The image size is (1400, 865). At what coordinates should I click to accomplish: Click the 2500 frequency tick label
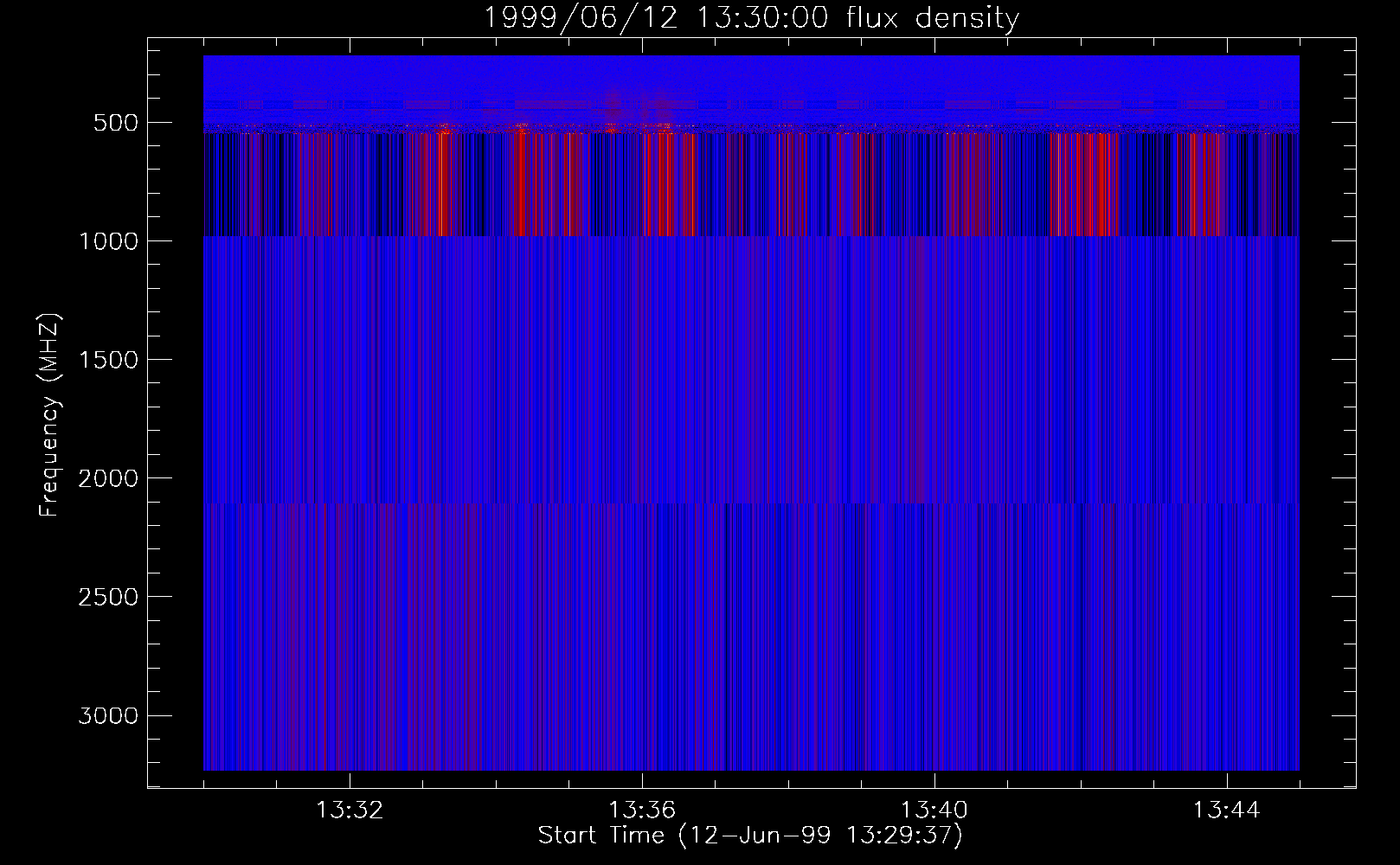point(108,597)
